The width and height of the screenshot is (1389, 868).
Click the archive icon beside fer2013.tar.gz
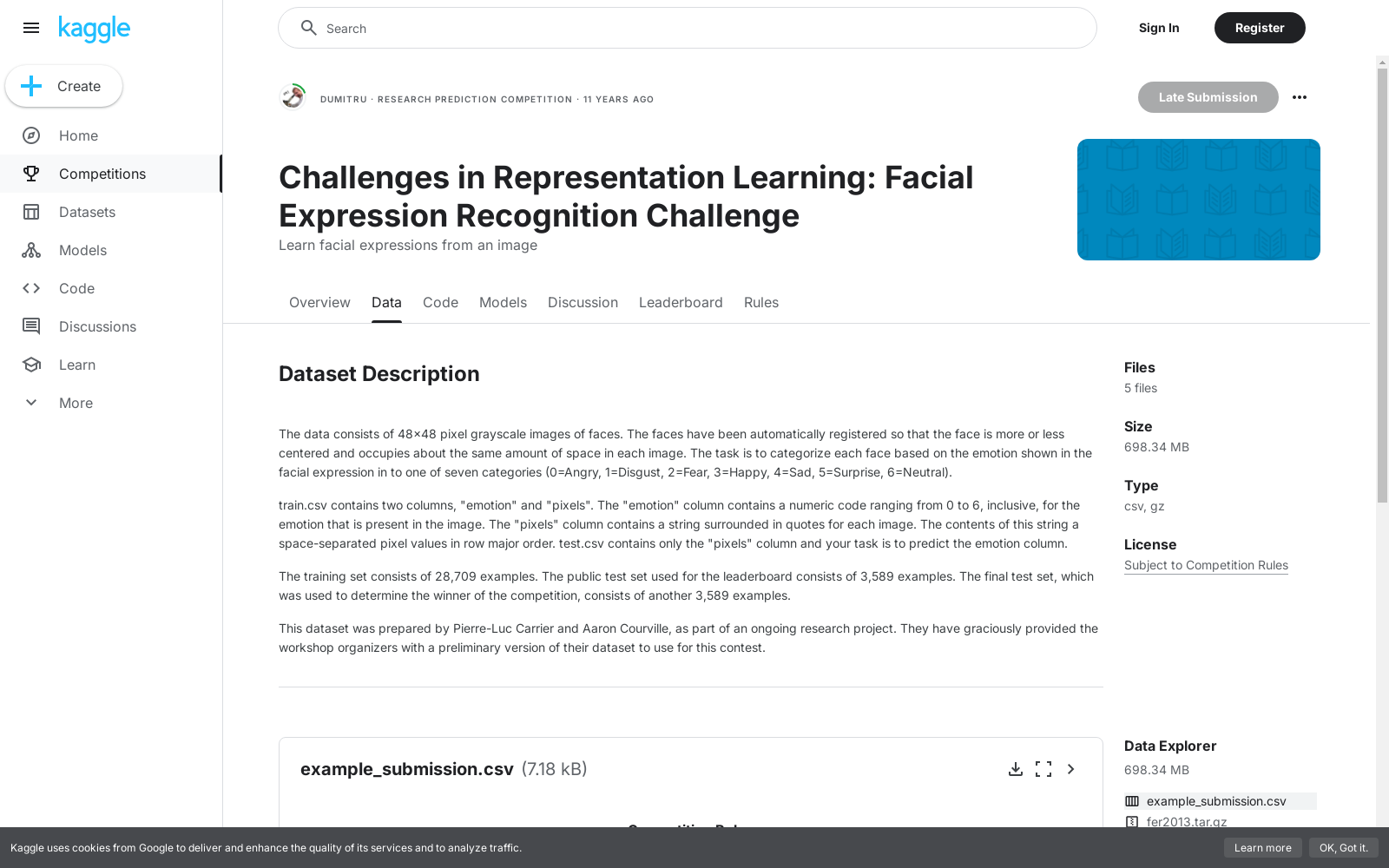(1132, 822)
